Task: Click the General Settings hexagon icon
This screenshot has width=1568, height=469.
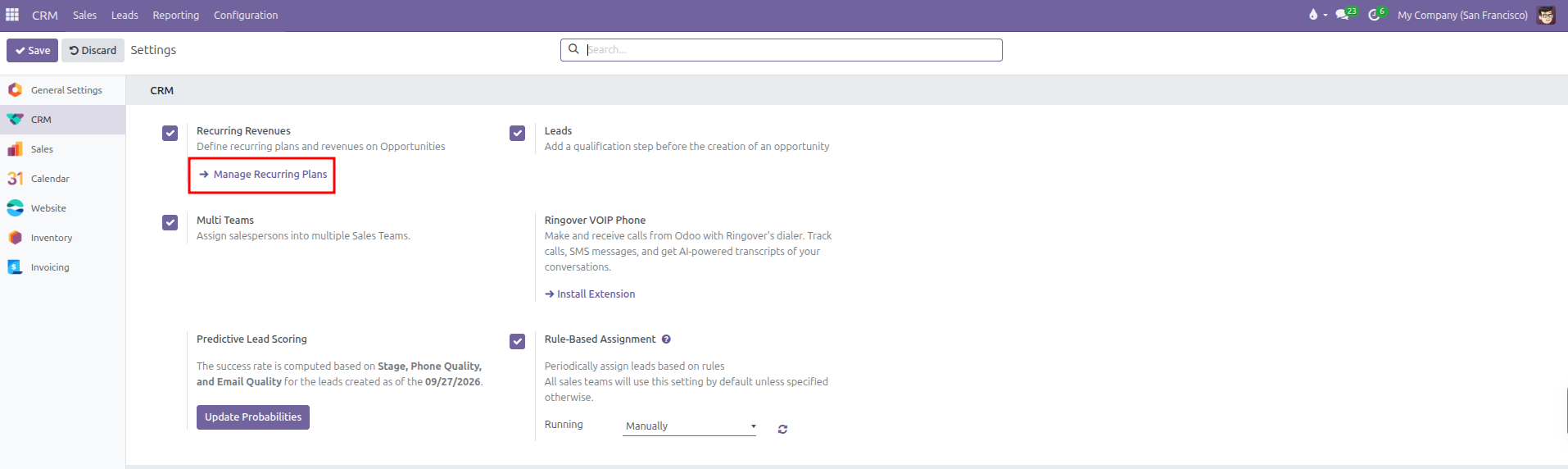Action: [15, 89]
